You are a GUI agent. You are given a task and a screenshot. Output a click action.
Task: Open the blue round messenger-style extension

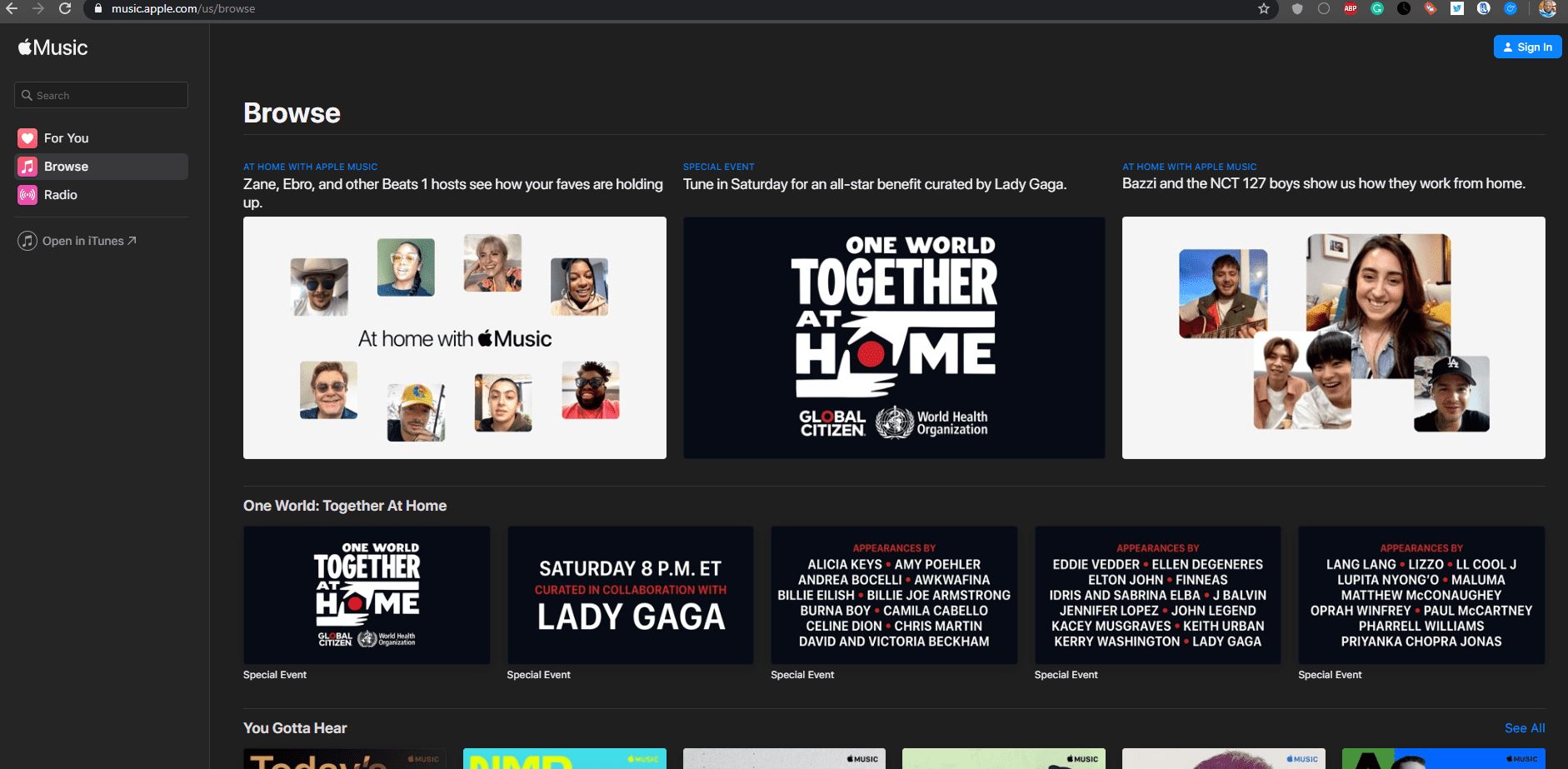click(x=1511, y=8)
